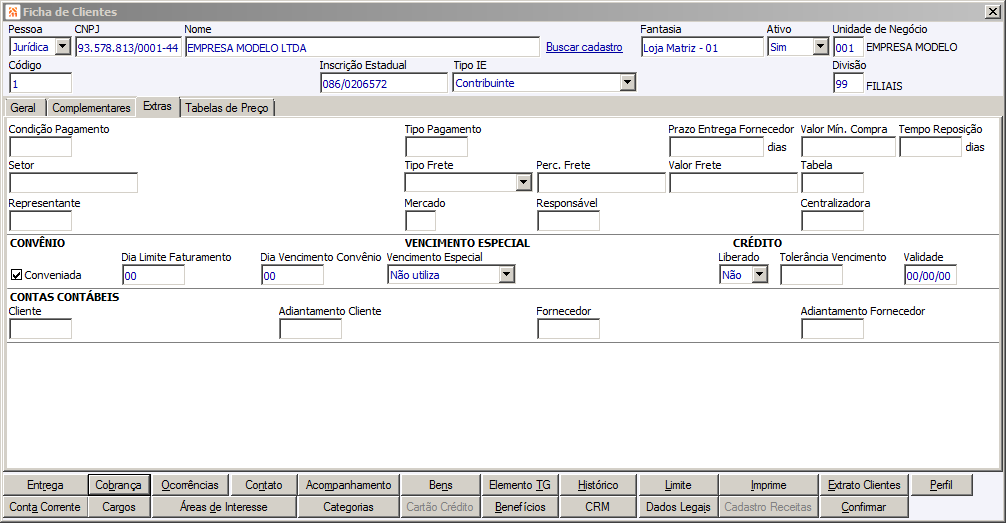
Task: Open the Conta Corrente button
Action: click(45, 507)
